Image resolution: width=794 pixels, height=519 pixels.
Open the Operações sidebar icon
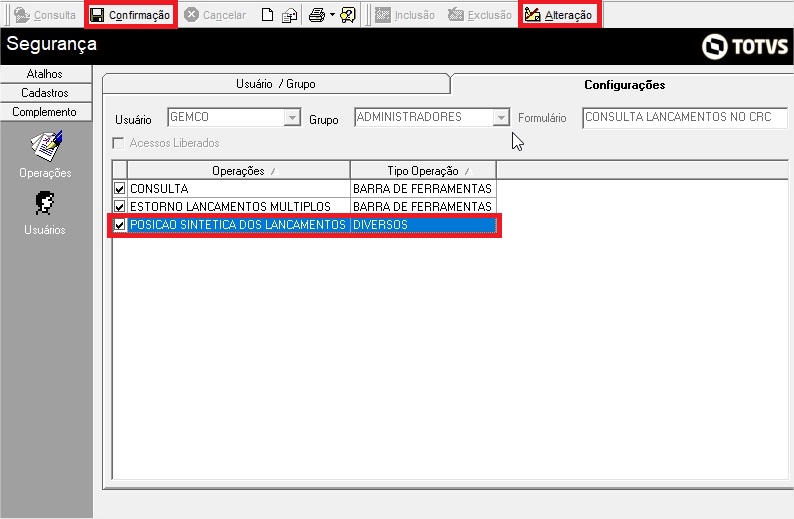46,154
